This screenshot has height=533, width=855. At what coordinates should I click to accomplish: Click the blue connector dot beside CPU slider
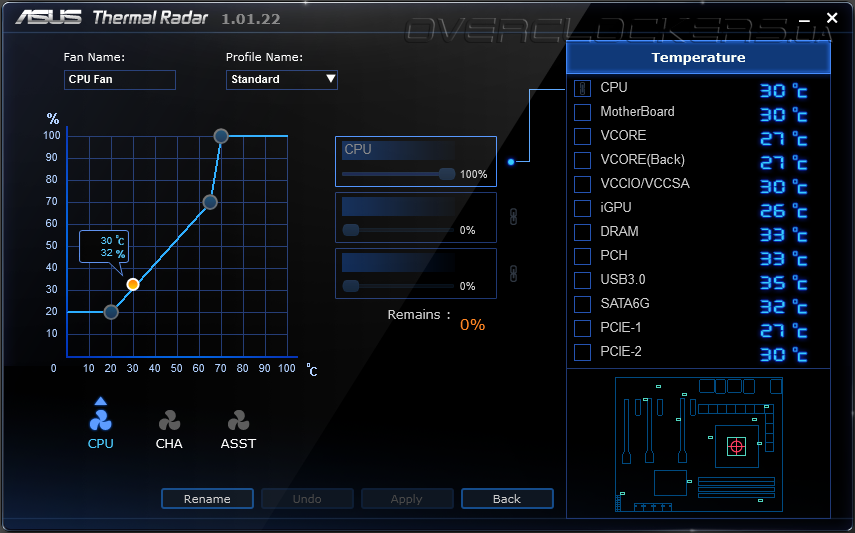tap(511, 161)
